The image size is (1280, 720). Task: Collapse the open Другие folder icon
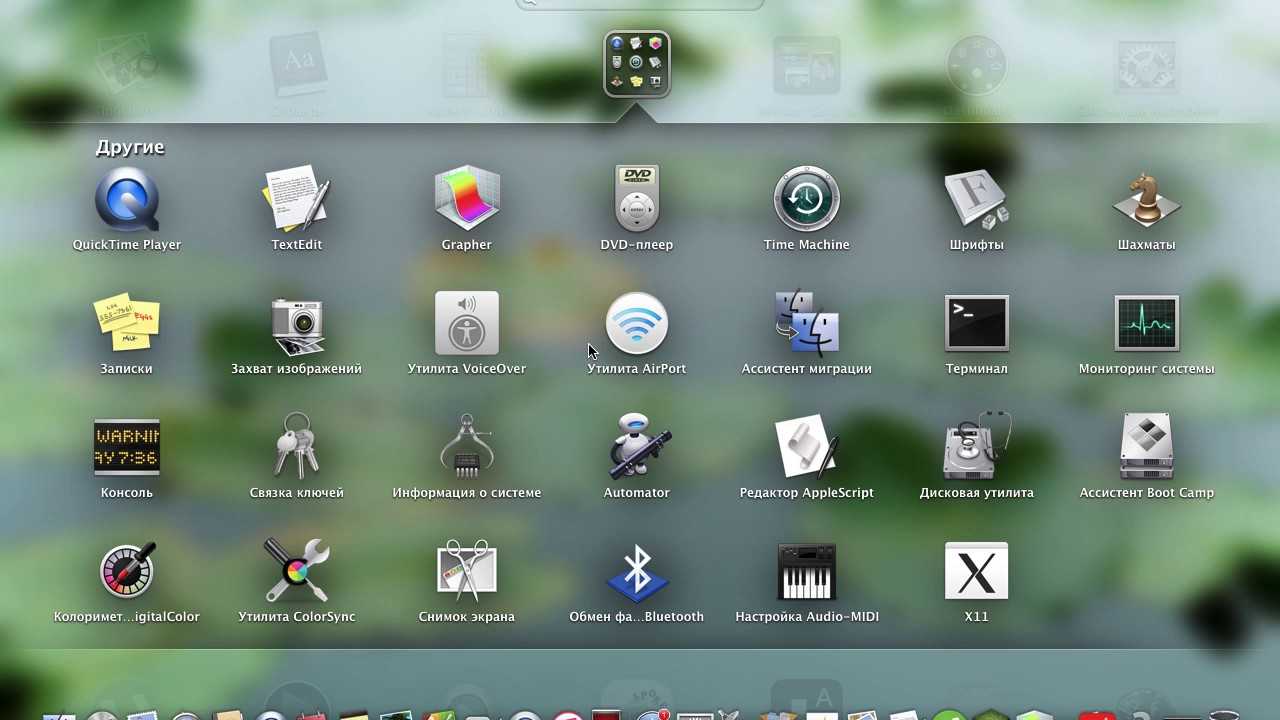(x=637, y=65)
